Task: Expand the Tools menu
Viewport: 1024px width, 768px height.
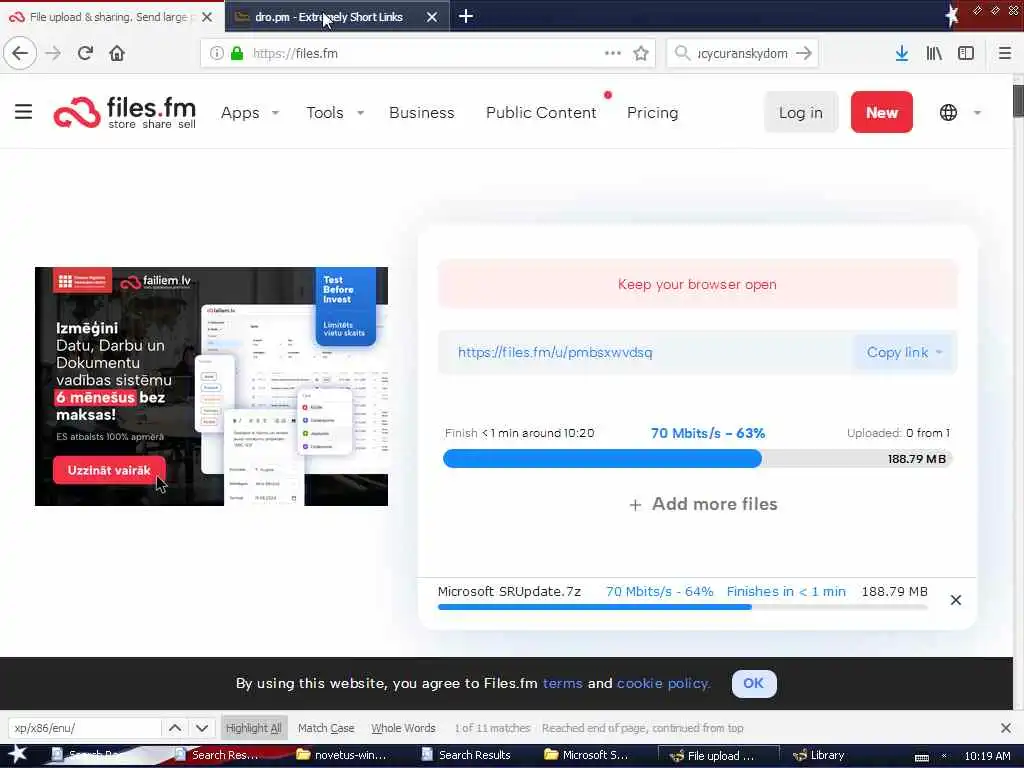Action: [335, 112]
